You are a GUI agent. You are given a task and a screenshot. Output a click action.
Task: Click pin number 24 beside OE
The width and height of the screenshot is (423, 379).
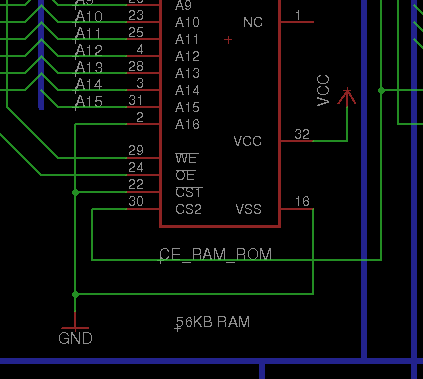coord(136,167)
